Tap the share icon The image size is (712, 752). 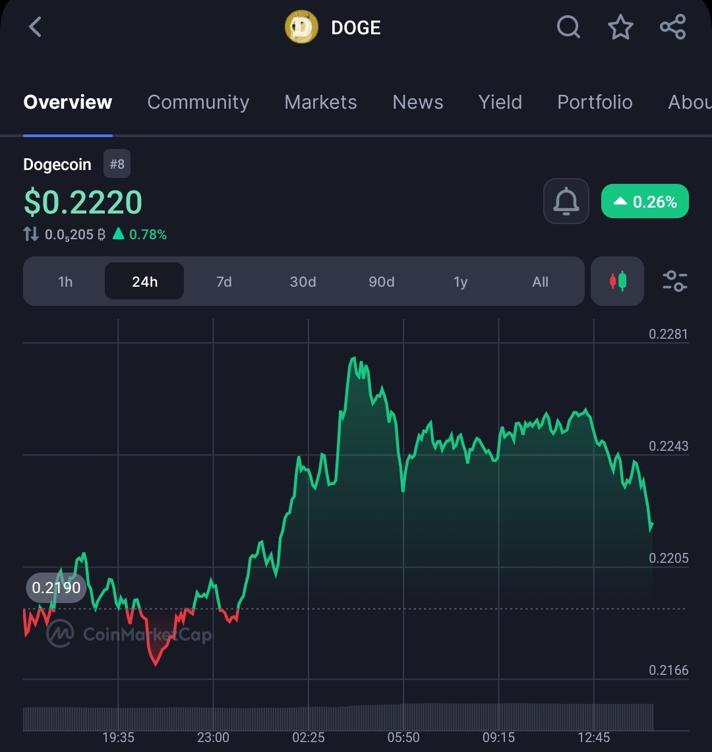673,27
